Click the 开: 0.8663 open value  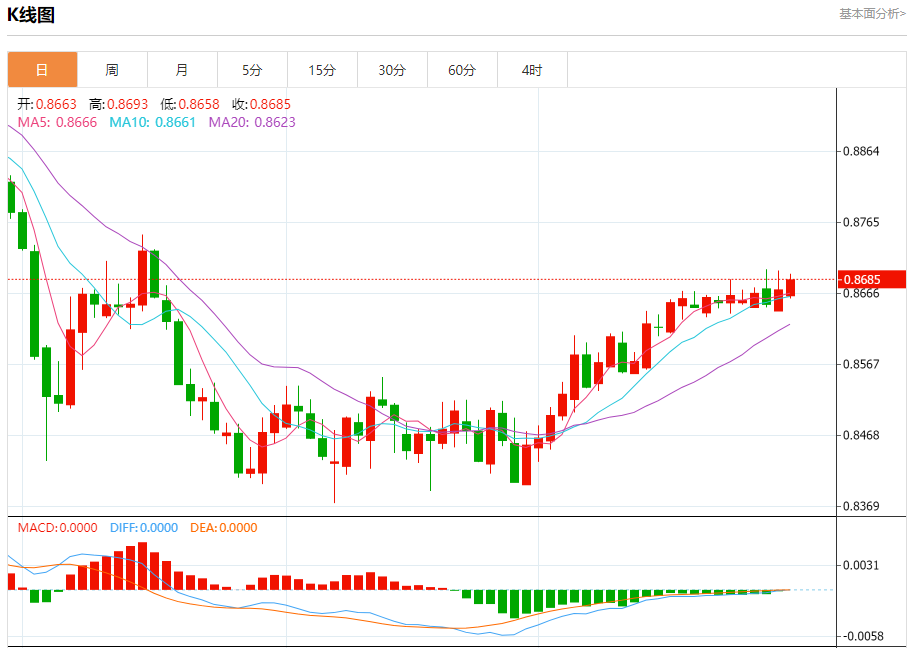tap(47, 104)
